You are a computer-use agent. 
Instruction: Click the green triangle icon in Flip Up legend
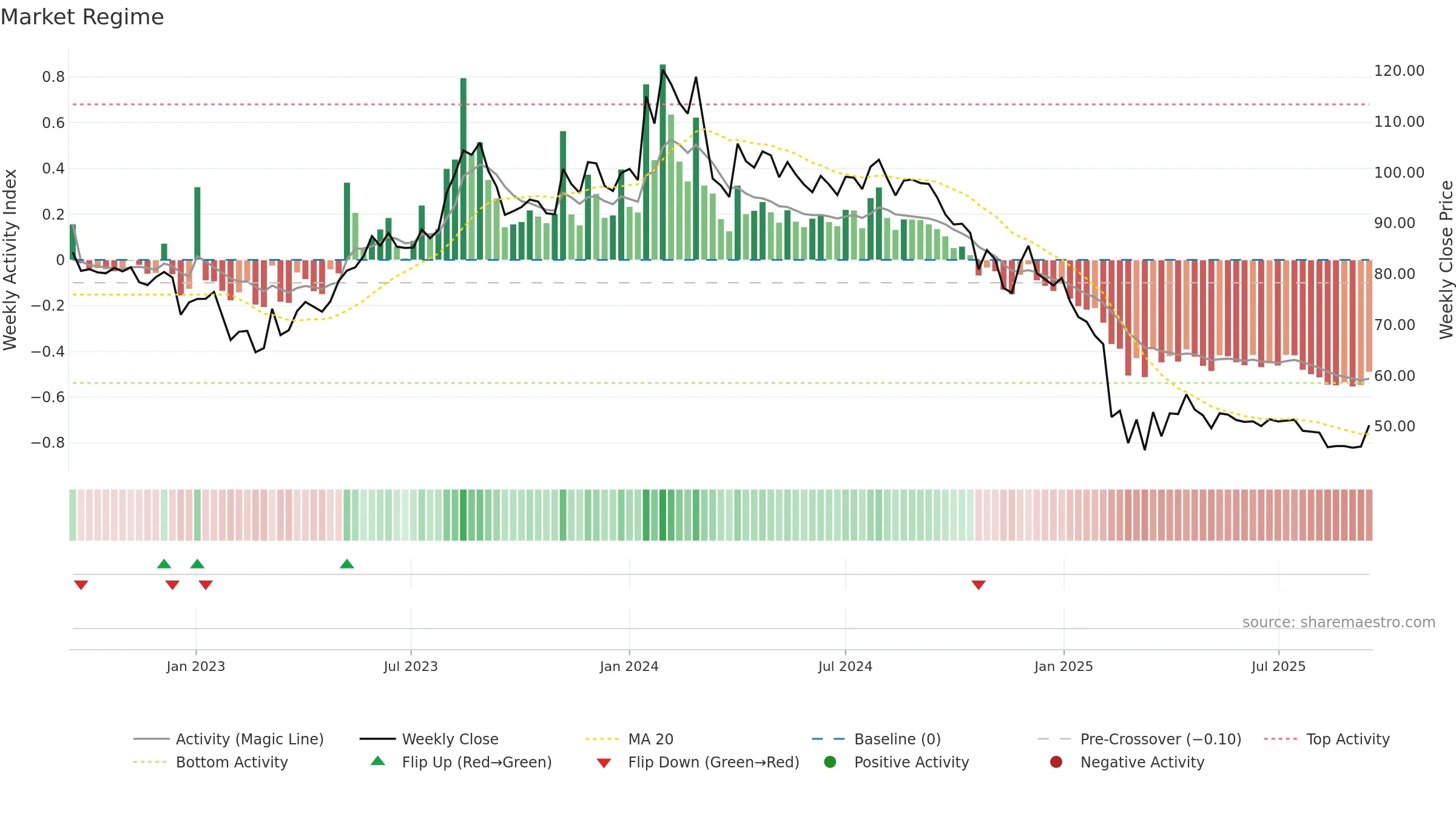tap(378, 761)
